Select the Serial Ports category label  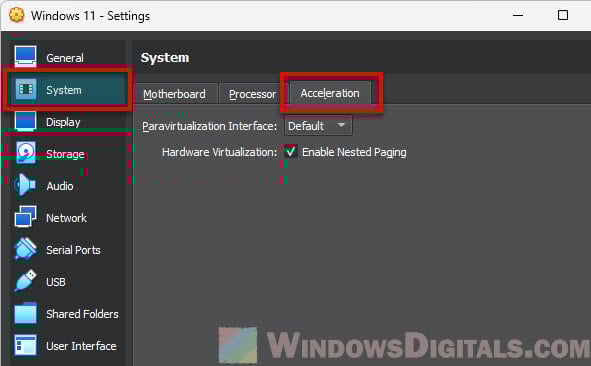(x=73, y=250)
